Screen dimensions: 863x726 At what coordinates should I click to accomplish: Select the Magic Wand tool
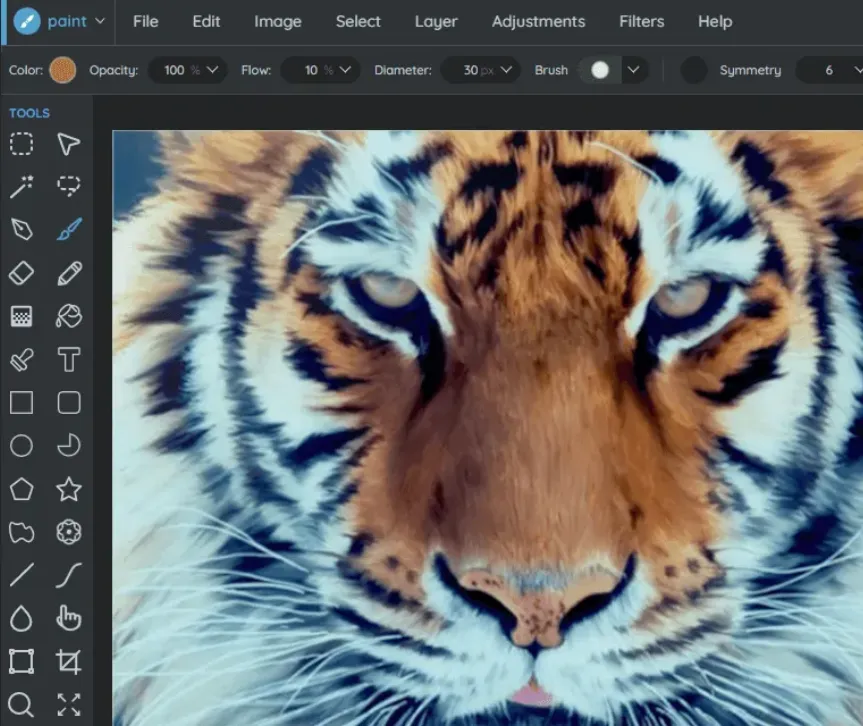click(21, 186)
